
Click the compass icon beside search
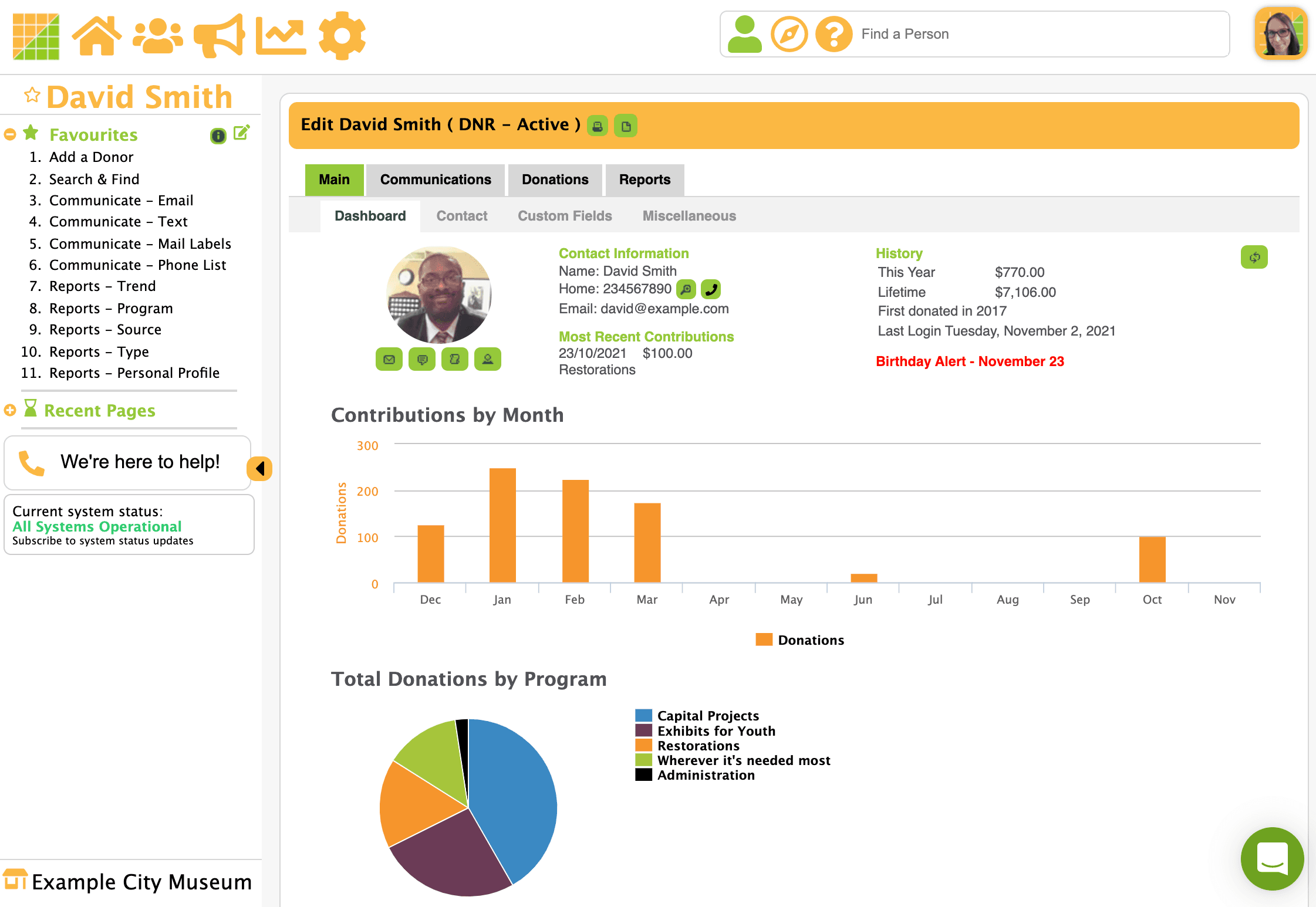click(x=789, y=35)
